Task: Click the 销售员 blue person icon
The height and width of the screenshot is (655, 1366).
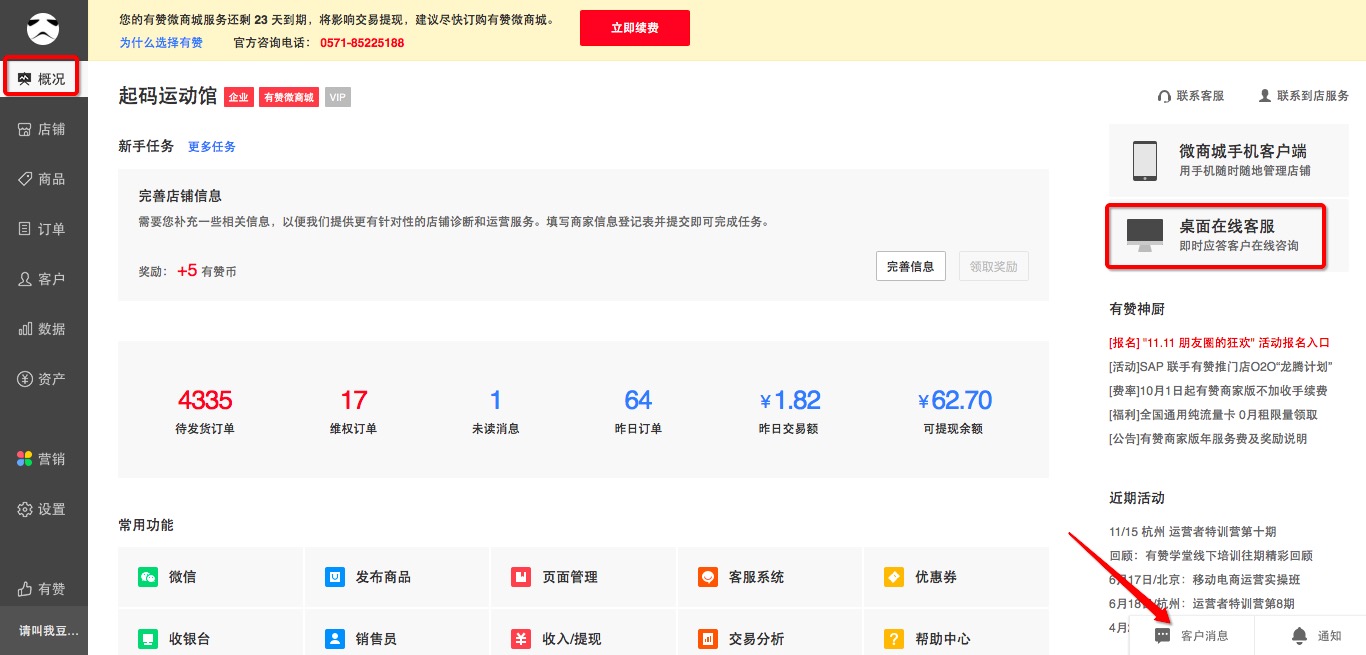Action: [335, 638]
